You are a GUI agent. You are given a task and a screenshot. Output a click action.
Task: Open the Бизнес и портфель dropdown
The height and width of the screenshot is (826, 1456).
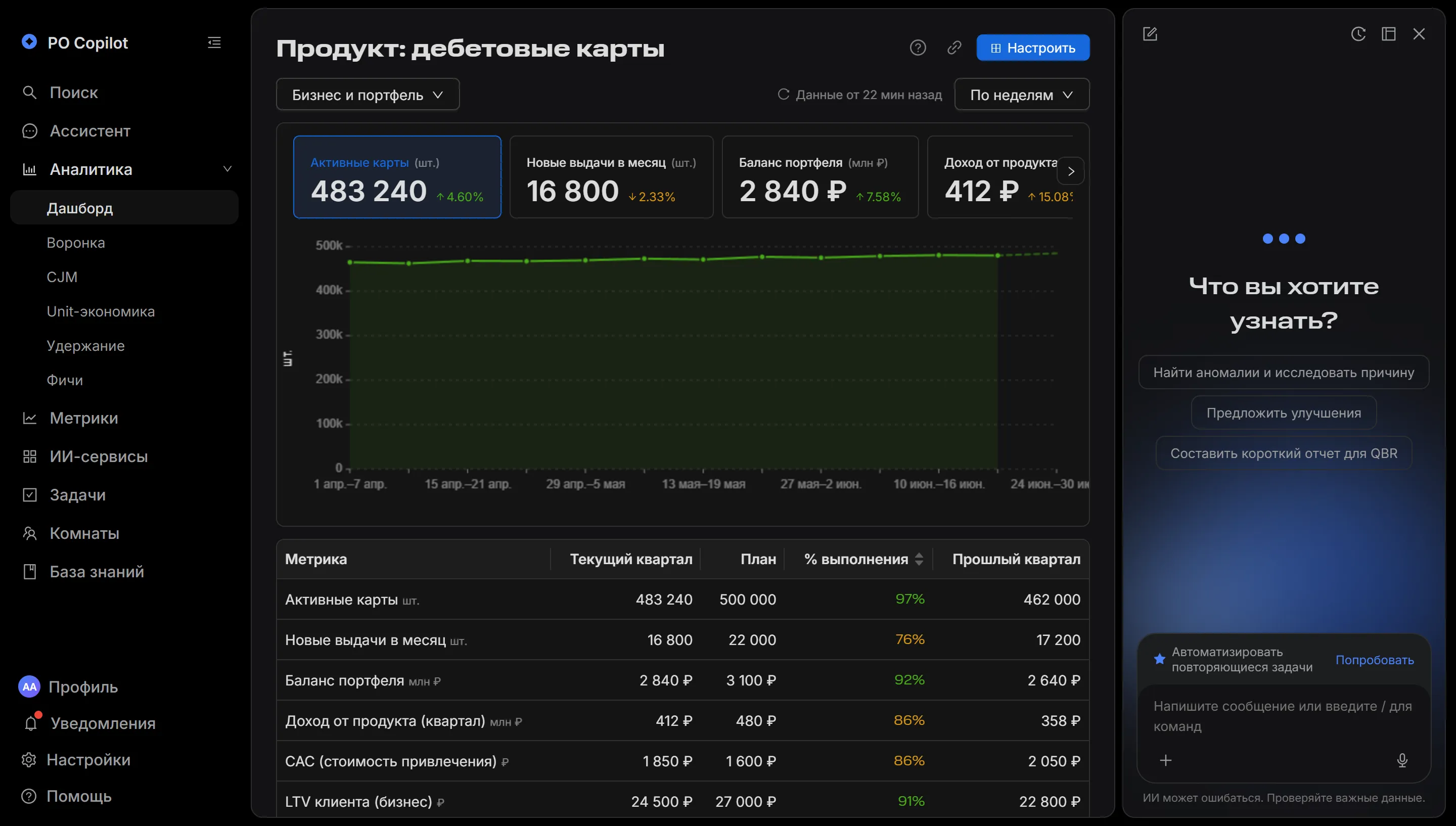(x=368, y=95)
